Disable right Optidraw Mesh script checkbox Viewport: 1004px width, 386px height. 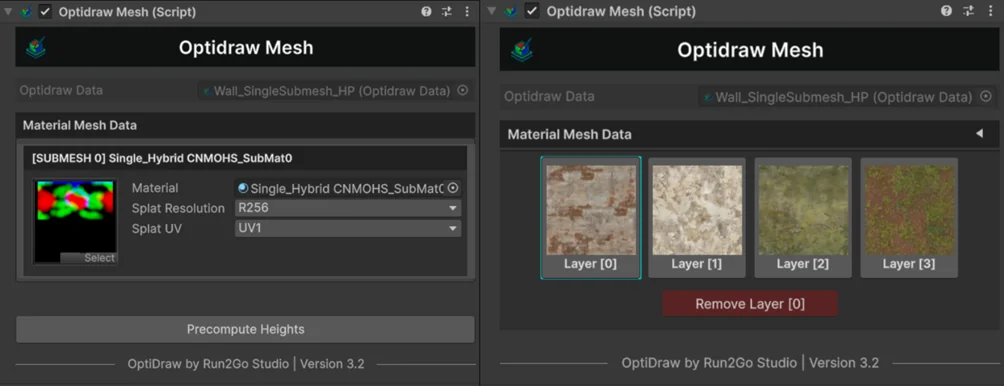click(532, 12)
